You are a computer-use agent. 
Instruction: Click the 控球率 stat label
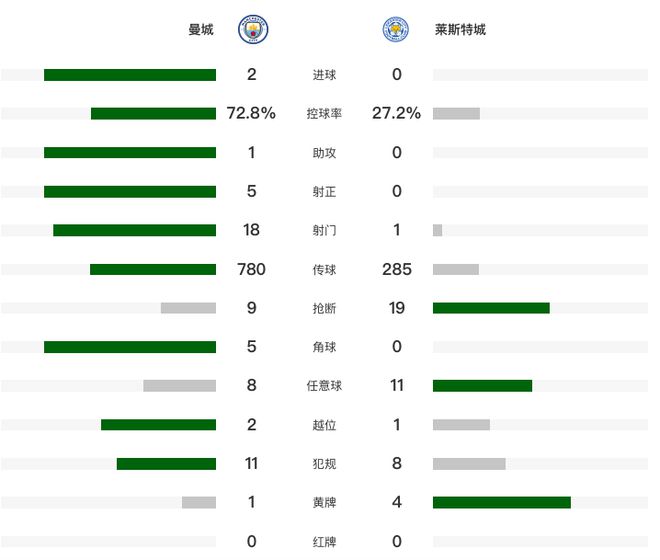pyautogui.click(x=324, y=114)
